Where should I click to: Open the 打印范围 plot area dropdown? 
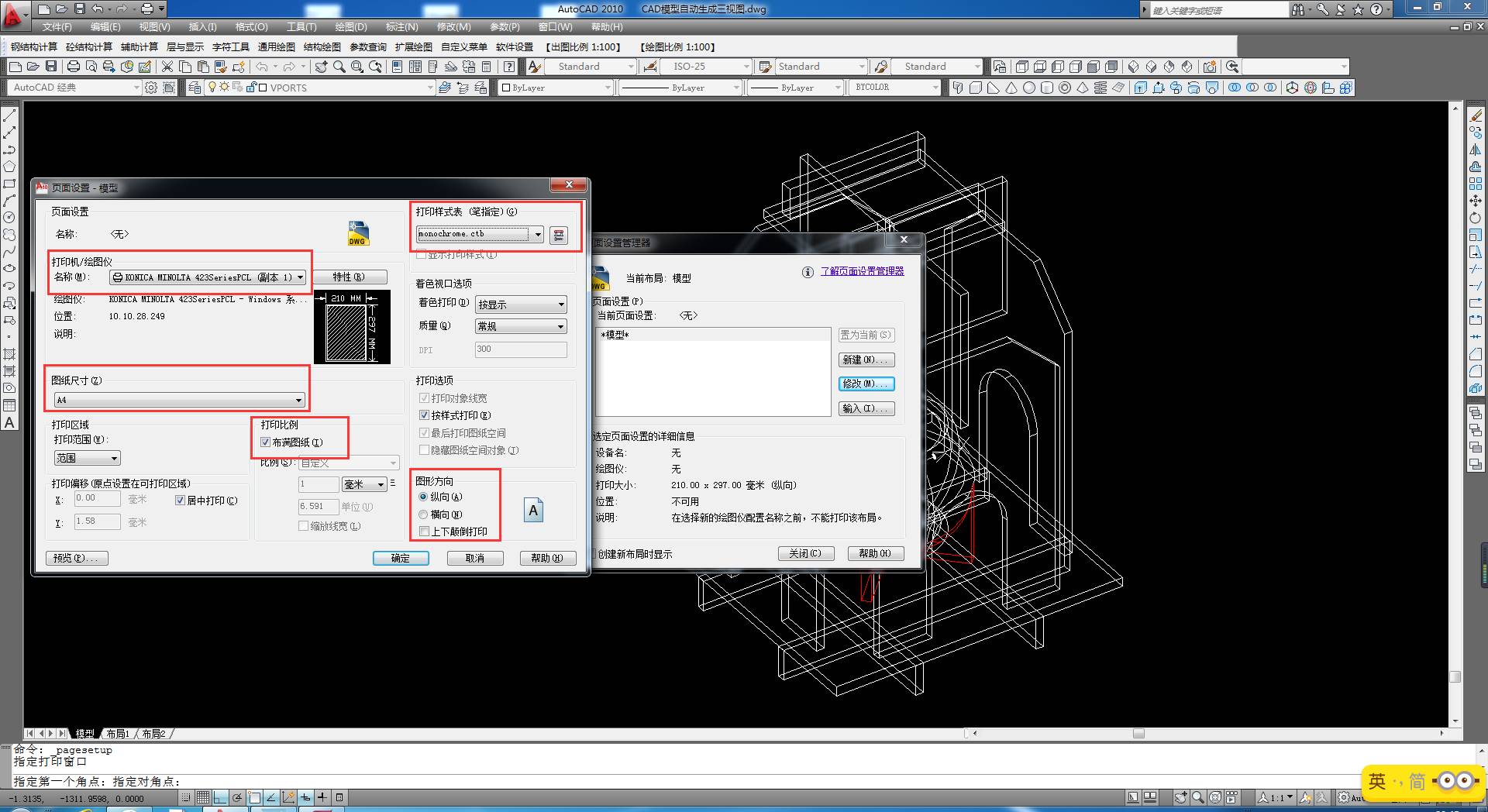click(87, 458)
